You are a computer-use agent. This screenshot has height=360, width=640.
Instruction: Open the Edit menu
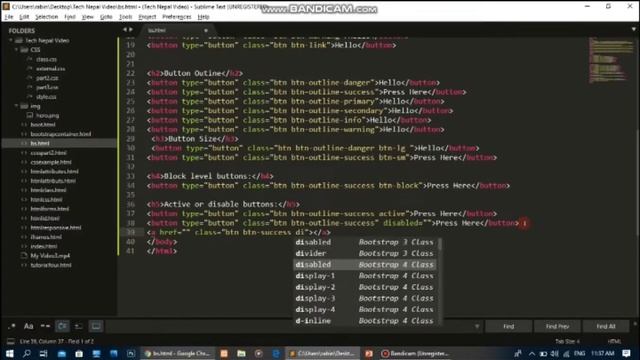coord(24,17)
